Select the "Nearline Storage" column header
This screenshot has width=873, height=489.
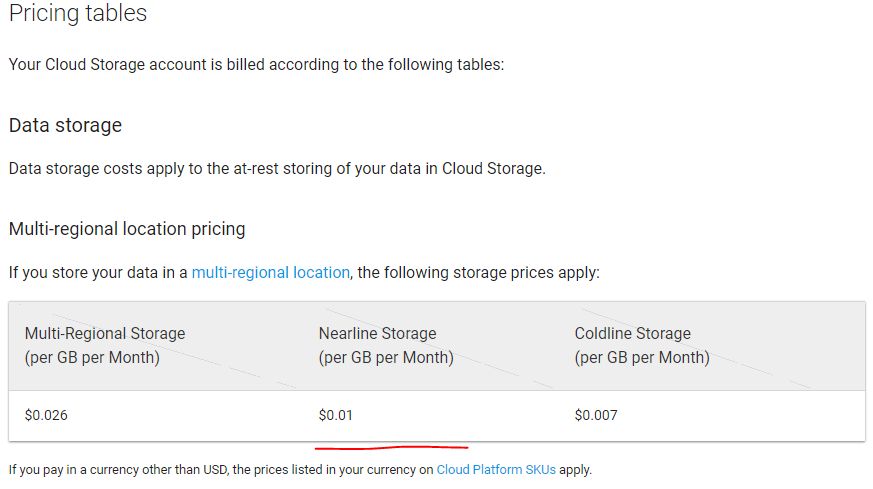tap(377, 333)
